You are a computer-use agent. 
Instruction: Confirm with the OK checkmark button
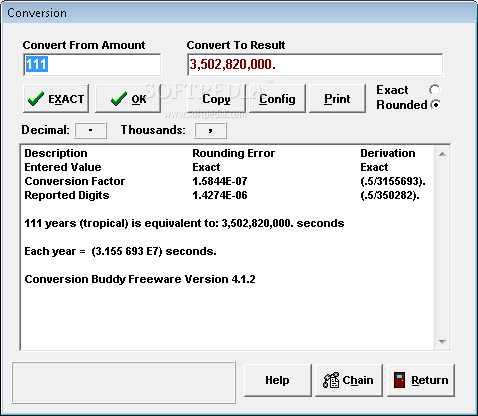[128, 99]
